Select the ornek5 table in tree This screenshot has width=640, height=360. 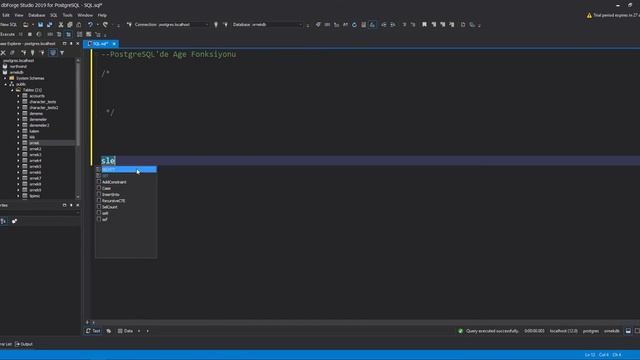(x=35, y=167)
